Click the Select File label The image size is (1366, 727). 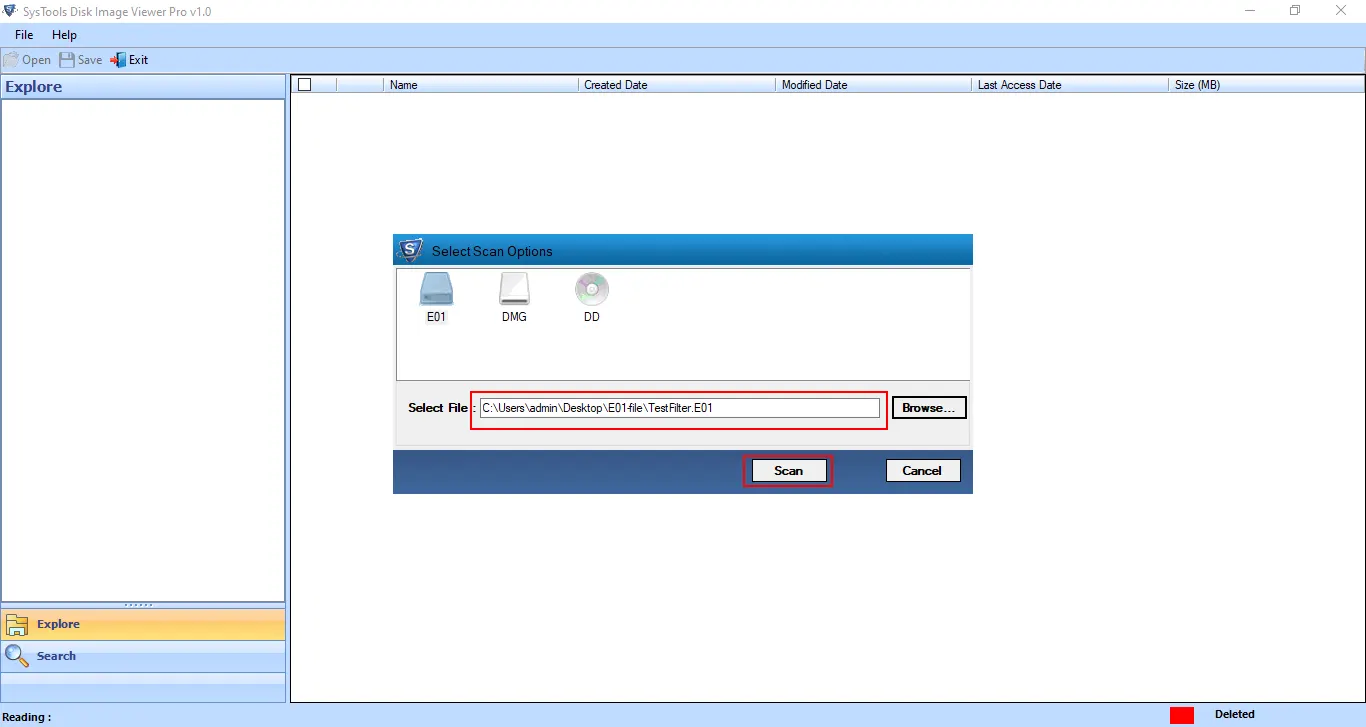point(438,408)
